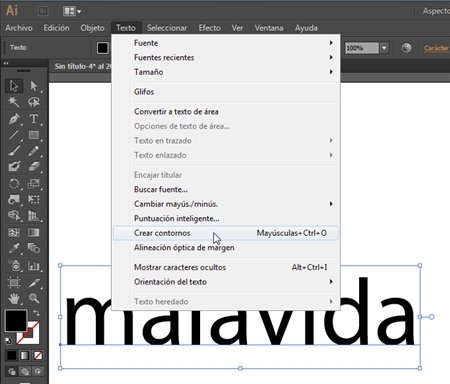The image size is (450, 384).
Task: Choose the Blob Brush tool
Action: (x=14, y=167)
